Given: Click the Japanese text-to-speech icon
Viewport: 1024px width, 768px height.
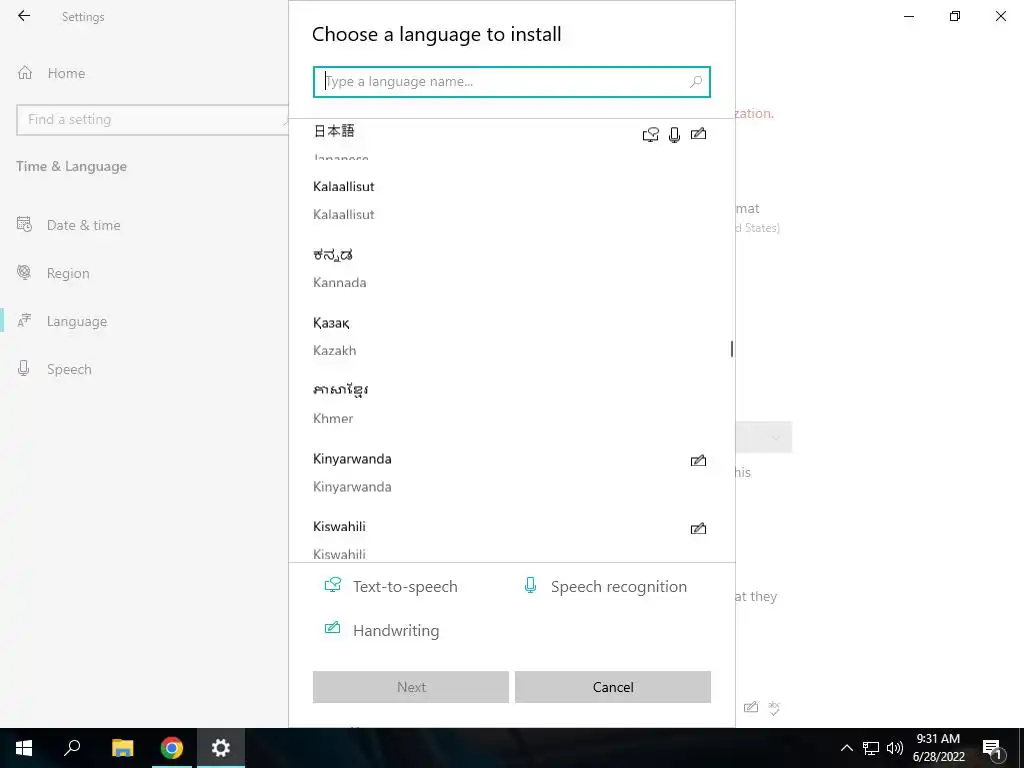Looking at the screenshot, I should pyautogui.click(x=650, y=135).
